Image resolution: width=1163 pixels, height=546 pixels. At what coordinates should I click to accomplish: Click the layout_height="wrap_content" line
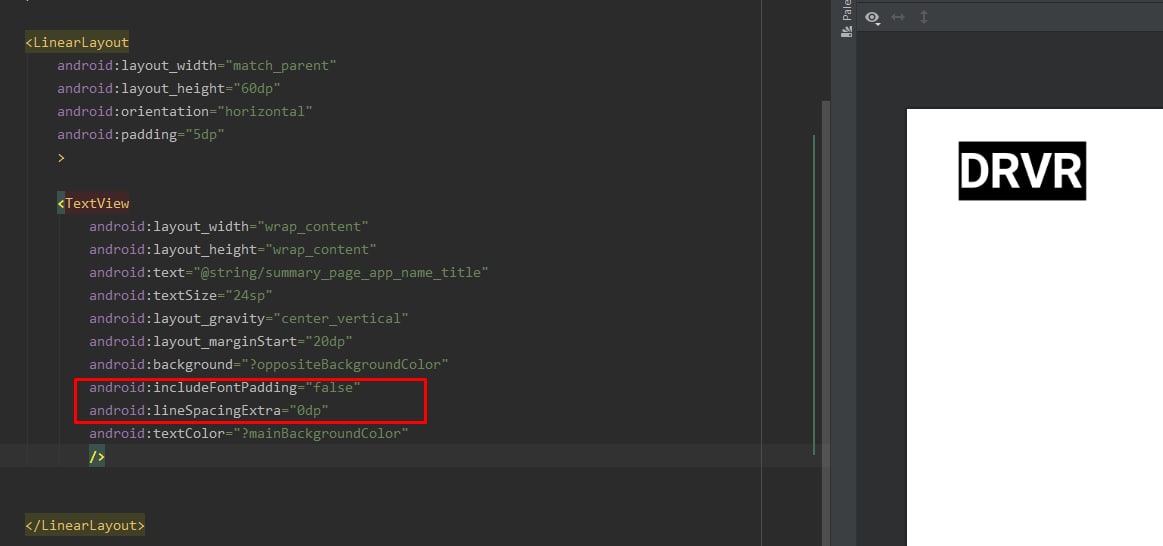233,249
